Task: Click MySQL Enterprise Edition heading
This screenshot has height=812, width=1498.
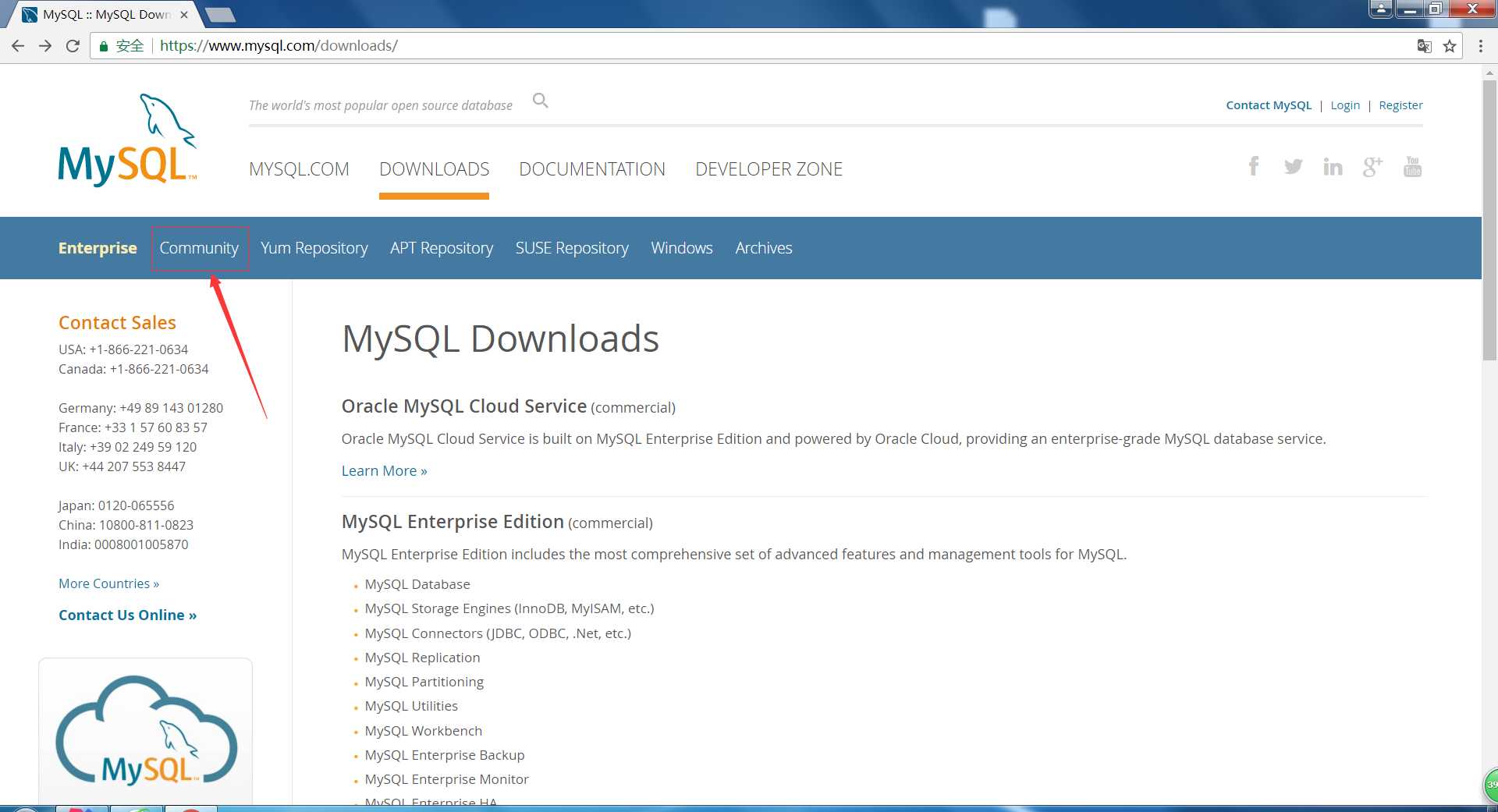Action: point(453,522)
